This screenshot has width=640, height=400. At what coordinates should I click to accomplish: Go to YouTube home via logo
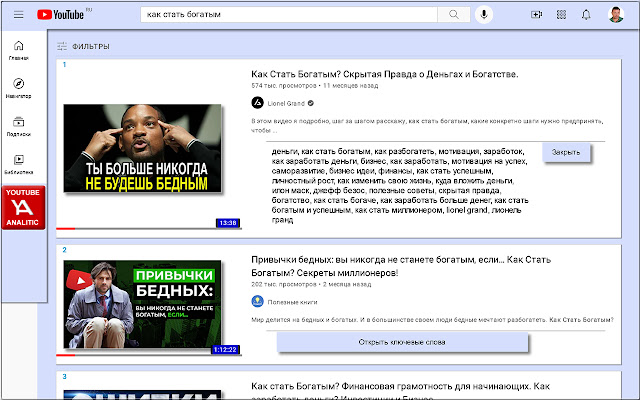(x=60, y=15)
